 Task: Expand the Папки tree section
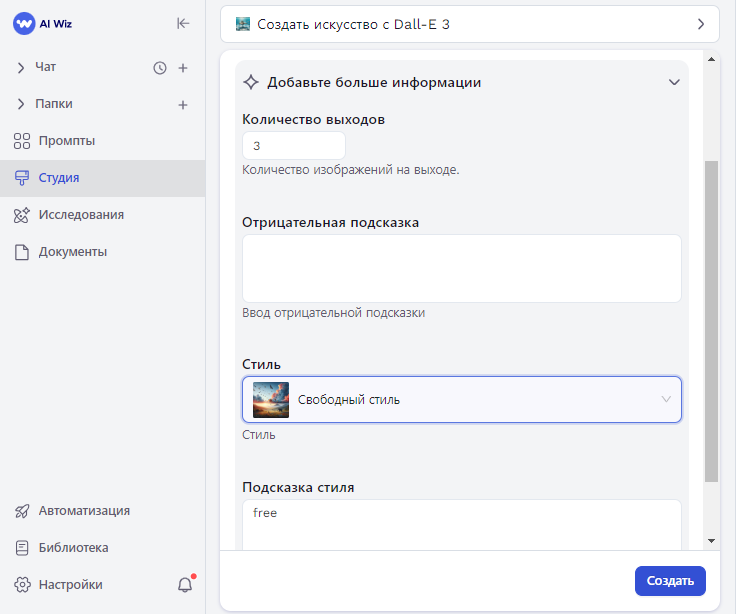pos(21,104)
